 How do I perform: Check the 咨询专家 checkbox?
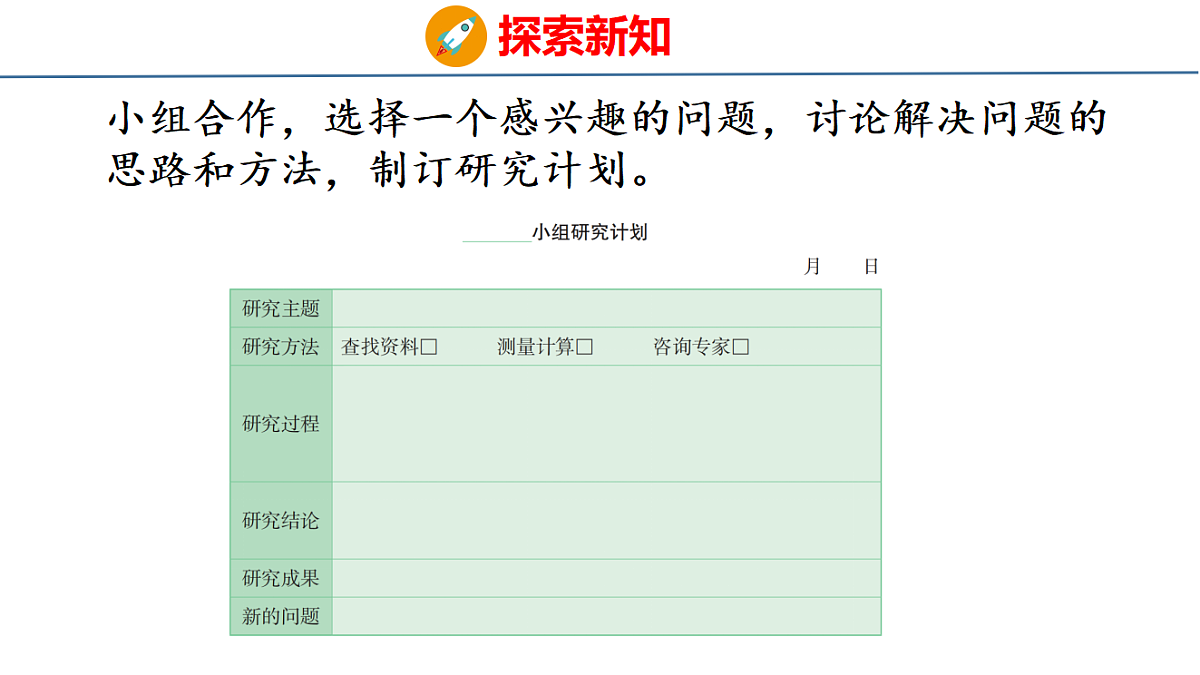[741, 347]
